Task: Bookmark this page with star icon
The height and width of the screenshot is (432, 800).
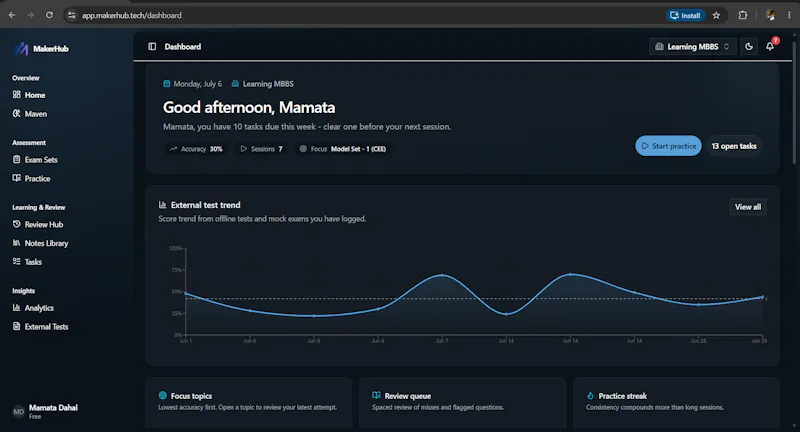Action: [x=716, y=15]
